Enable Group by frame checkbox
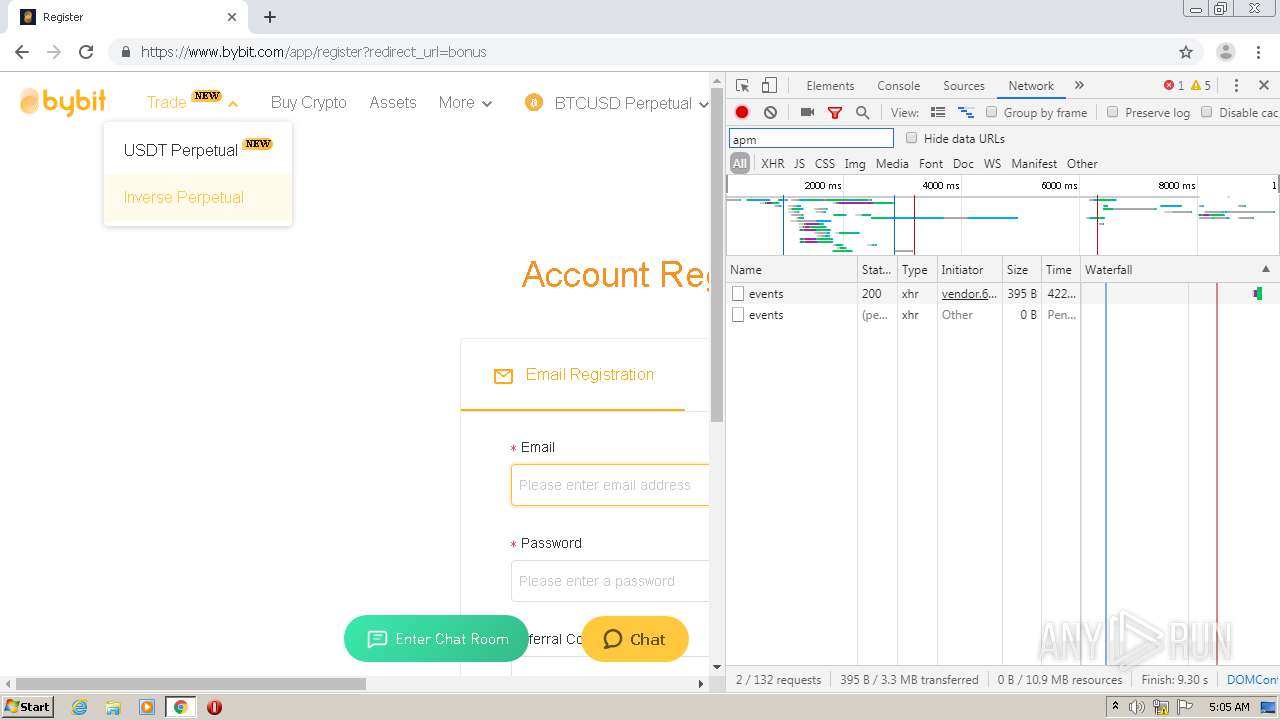Viewport: 1280px width, 720px height. pyautogui.click(x=992, y=112)
